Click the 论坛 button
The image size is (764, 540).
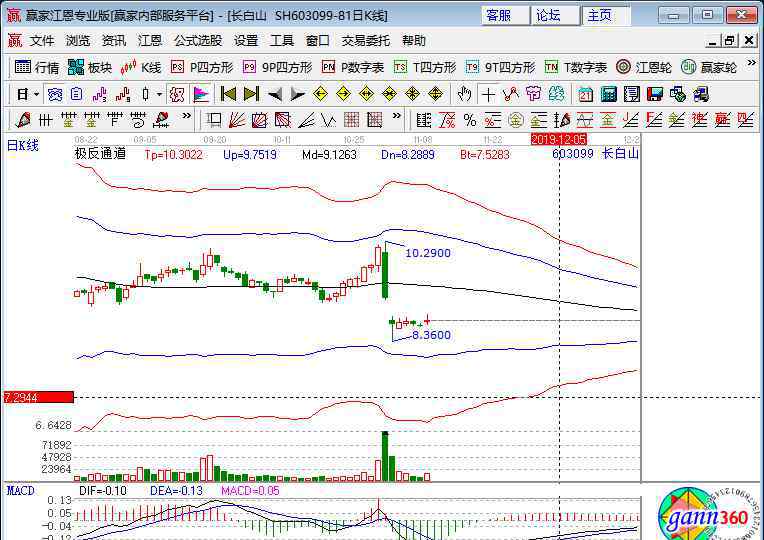pos(548,15)
